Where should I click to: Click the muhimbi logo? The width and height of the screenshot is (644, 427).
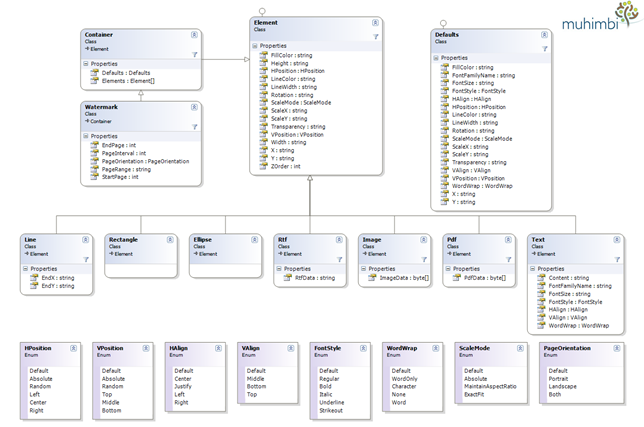coord(602,16)
